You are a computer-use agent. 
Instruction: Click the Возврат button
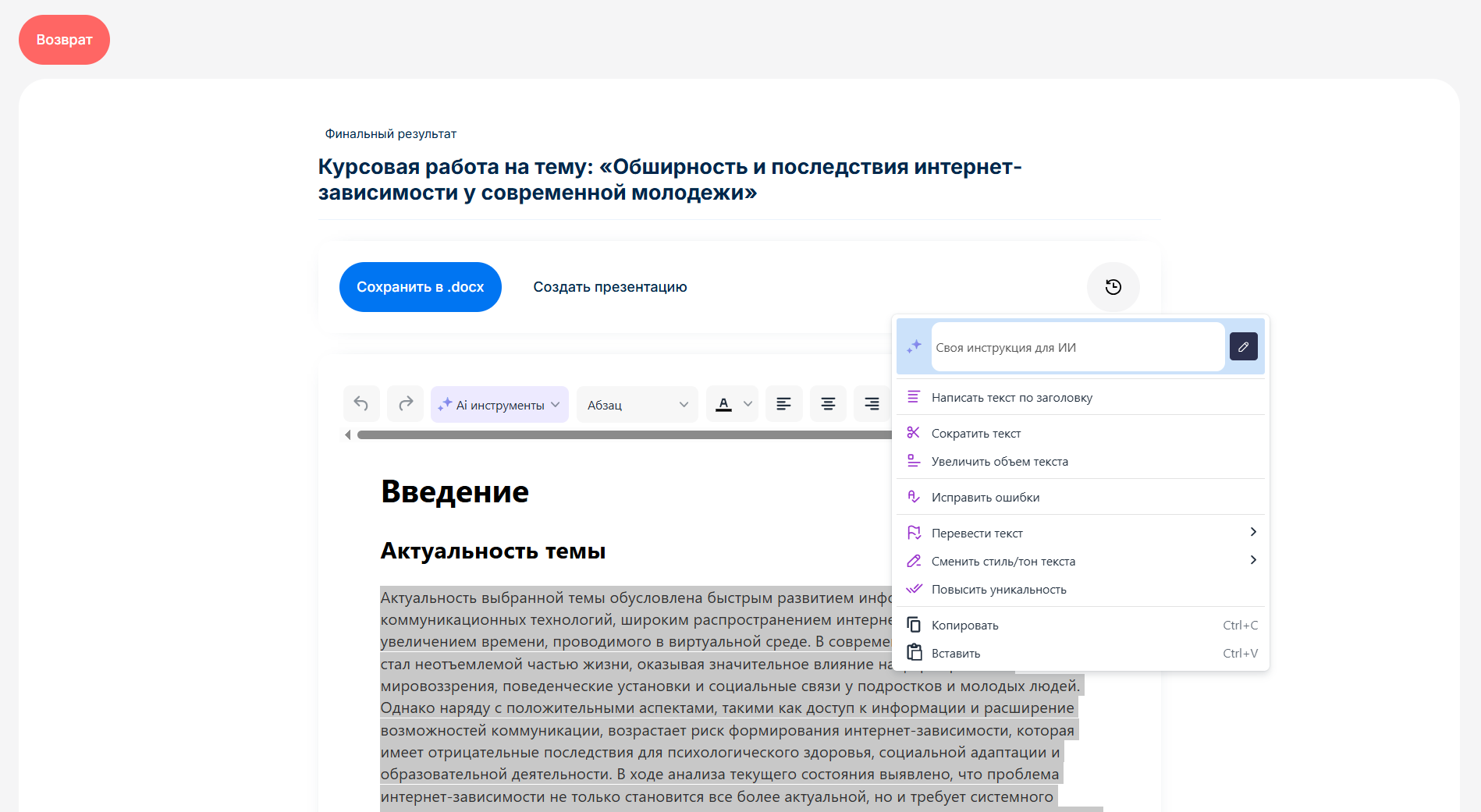(x=64, y=40)
